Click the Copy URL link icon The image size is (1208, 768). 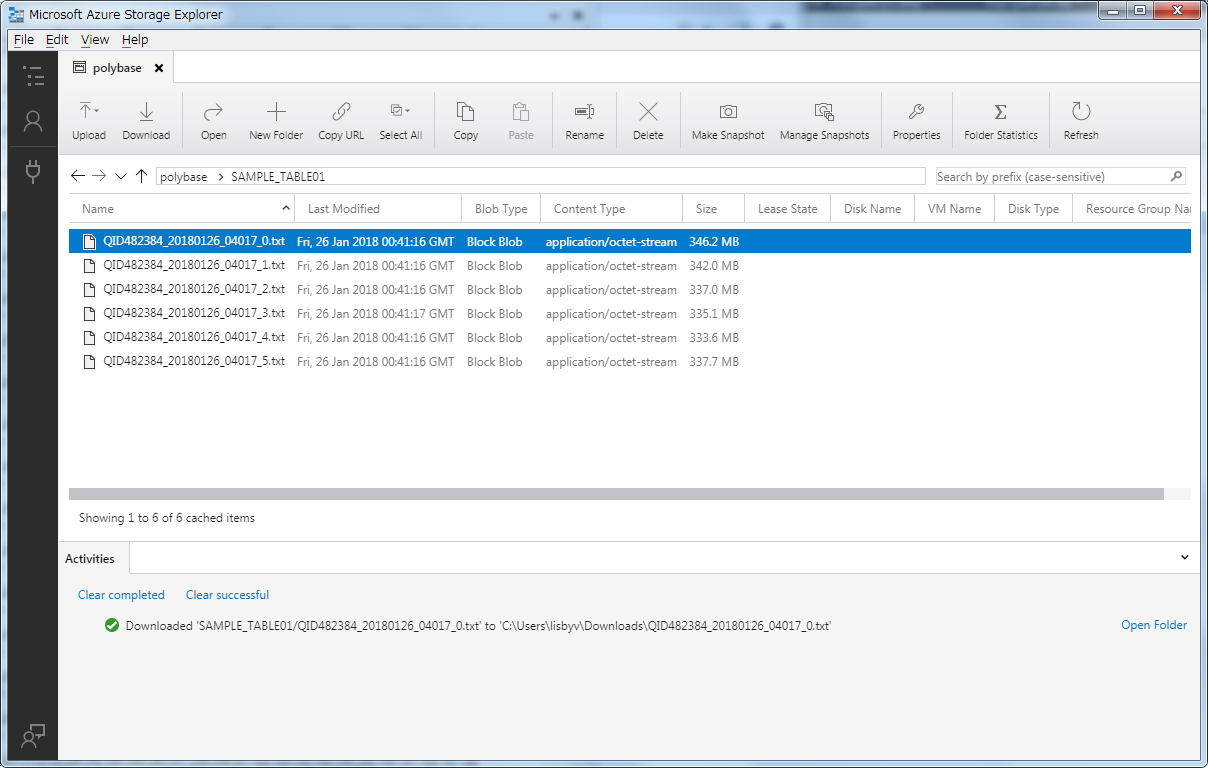[341, 112]
